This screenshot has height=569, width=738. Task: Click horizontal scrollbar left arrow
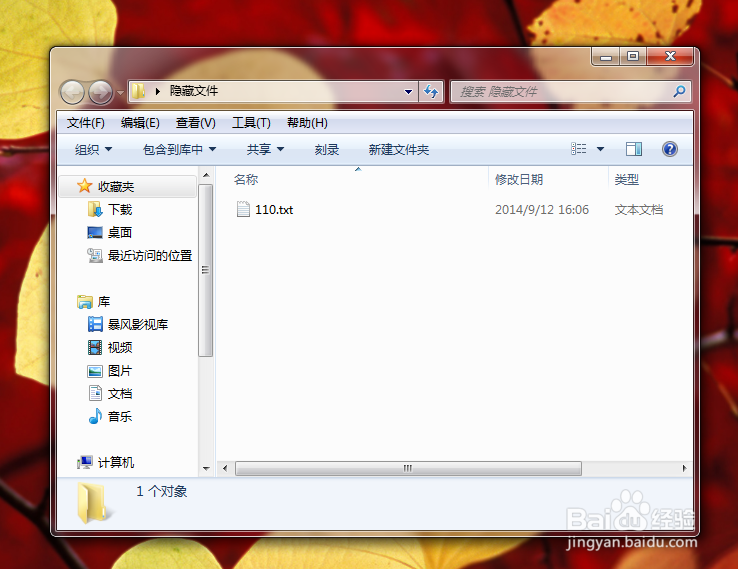click(x=225, y=468)
